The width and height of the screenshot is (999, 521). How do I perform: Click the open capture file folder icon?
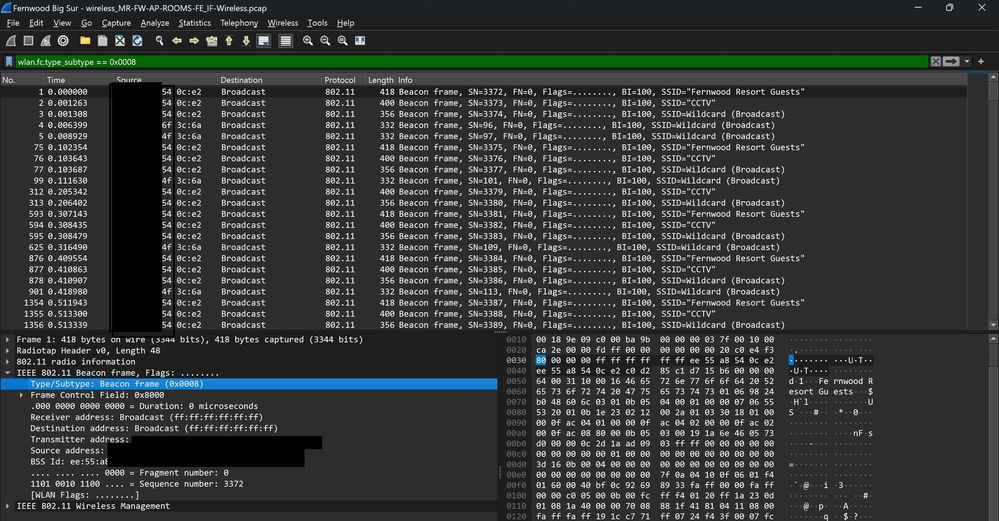[86, 41]
